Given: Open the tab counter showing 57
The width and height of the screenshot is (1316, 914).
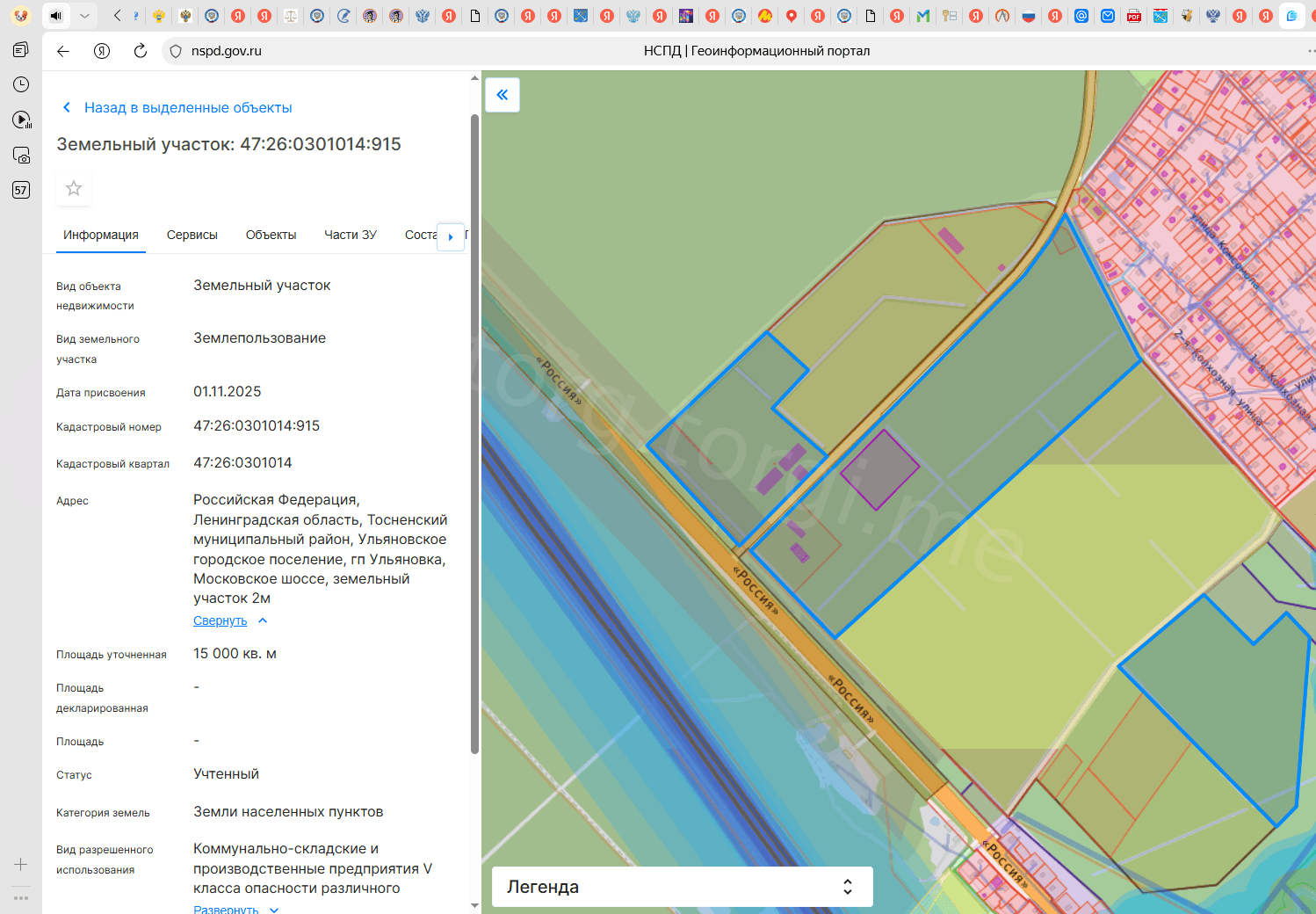Looking at the screenshot, I should coord(21,190).
